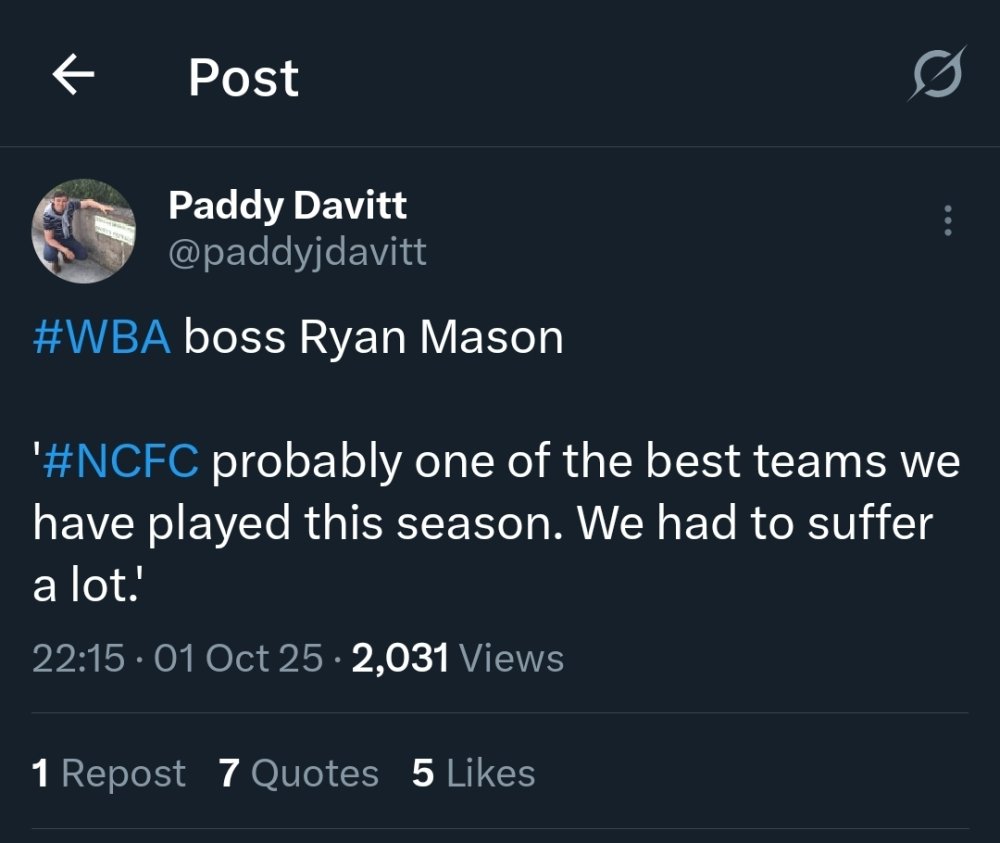Open the #NCFC hashtag

click(x=123, y=461)
